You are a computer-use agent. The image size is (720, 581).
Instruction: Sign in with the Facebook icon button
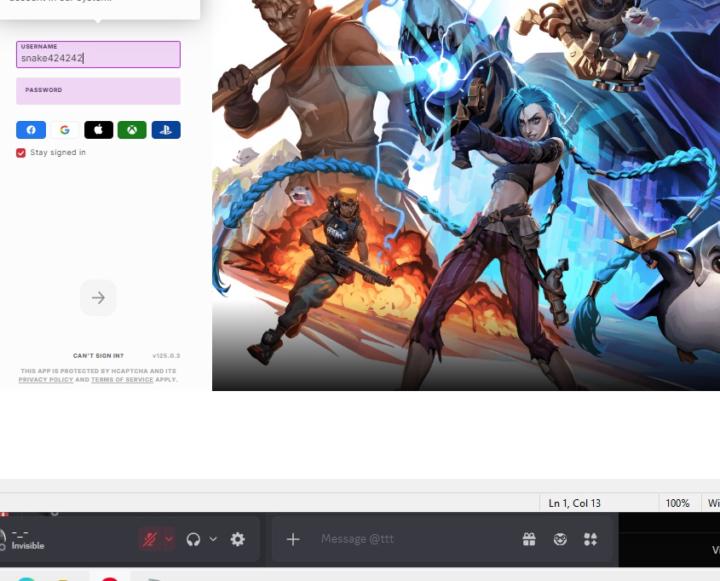pos(31,130)
